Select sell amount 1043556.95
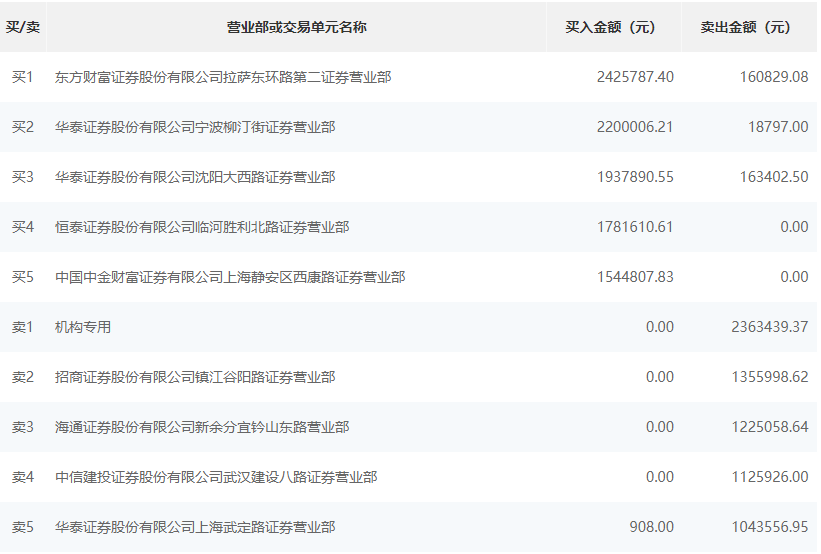Image resolution: width=821 pixels, height=554 pixels. (770, 527)
